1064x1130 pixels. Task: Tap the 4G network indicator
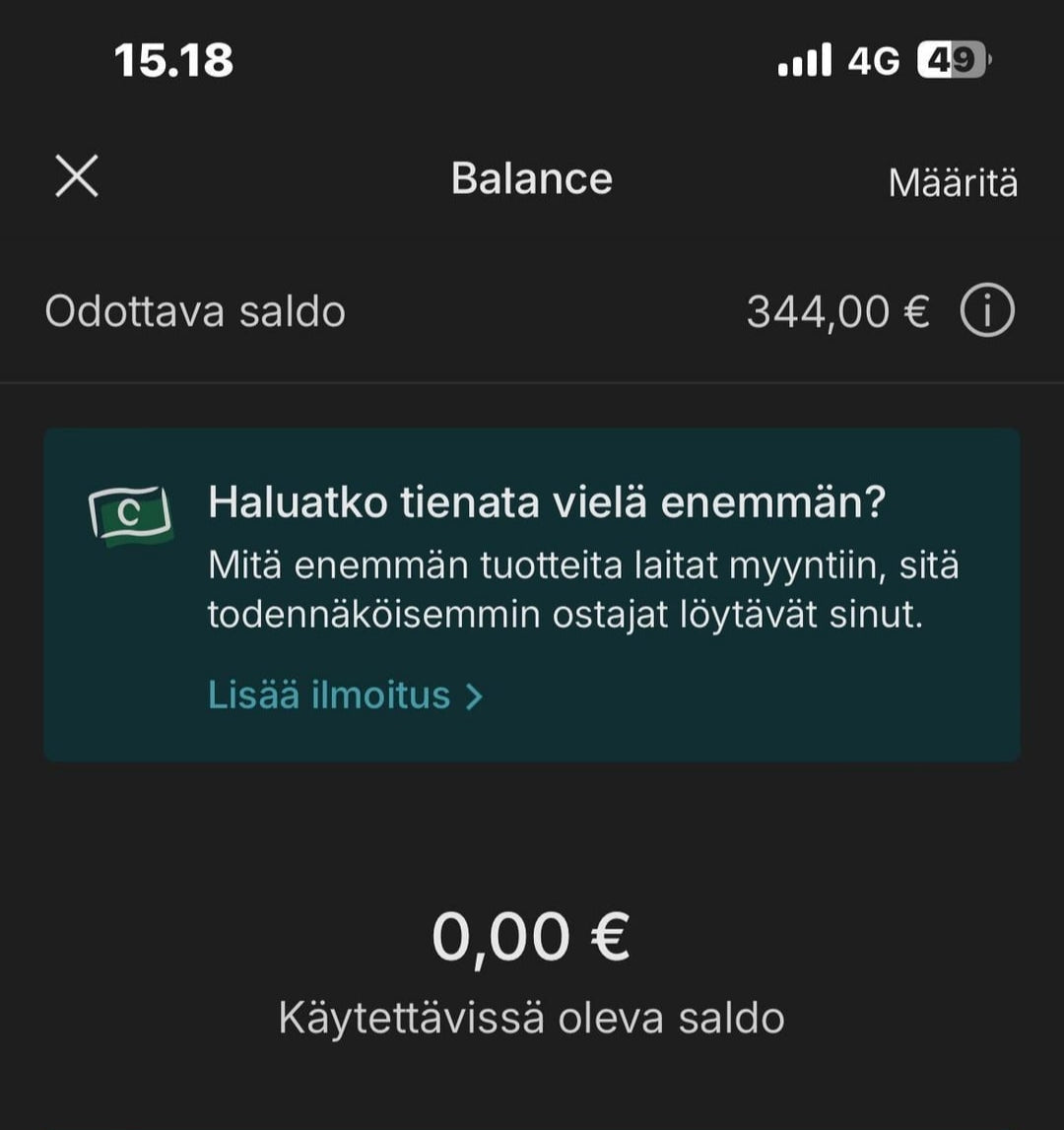click(873, 61)
